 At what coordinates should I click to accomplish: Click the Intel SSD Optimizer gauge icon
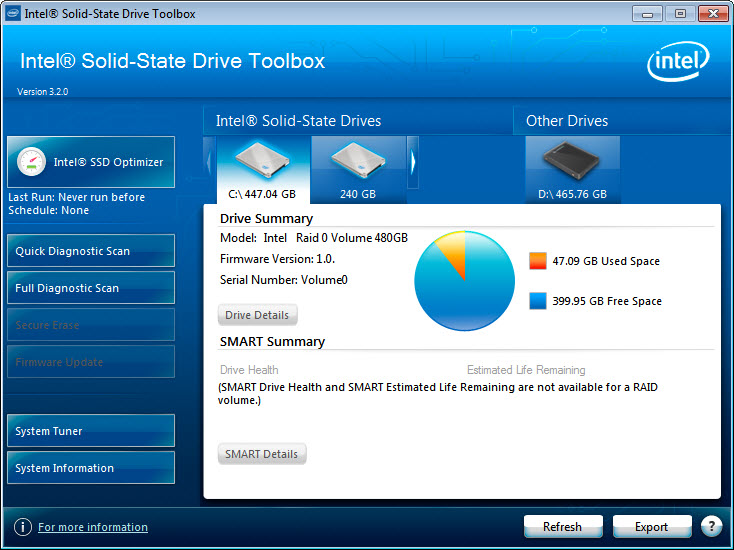point(32,162)
